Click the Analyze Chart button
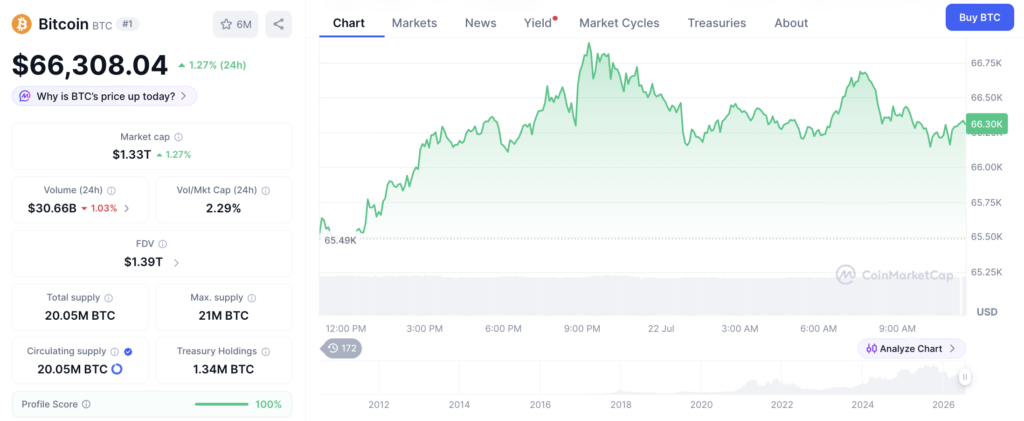The image size is (1024, 421). pos(911,349)
